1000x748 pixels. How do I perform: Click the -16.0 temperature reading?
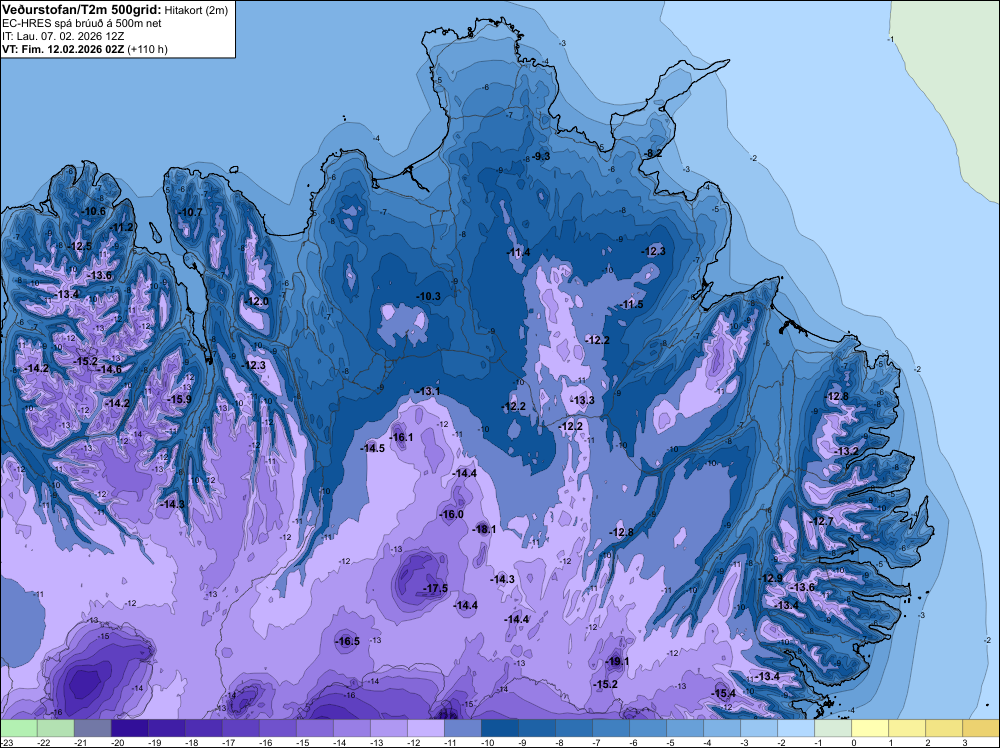[451, 514]
